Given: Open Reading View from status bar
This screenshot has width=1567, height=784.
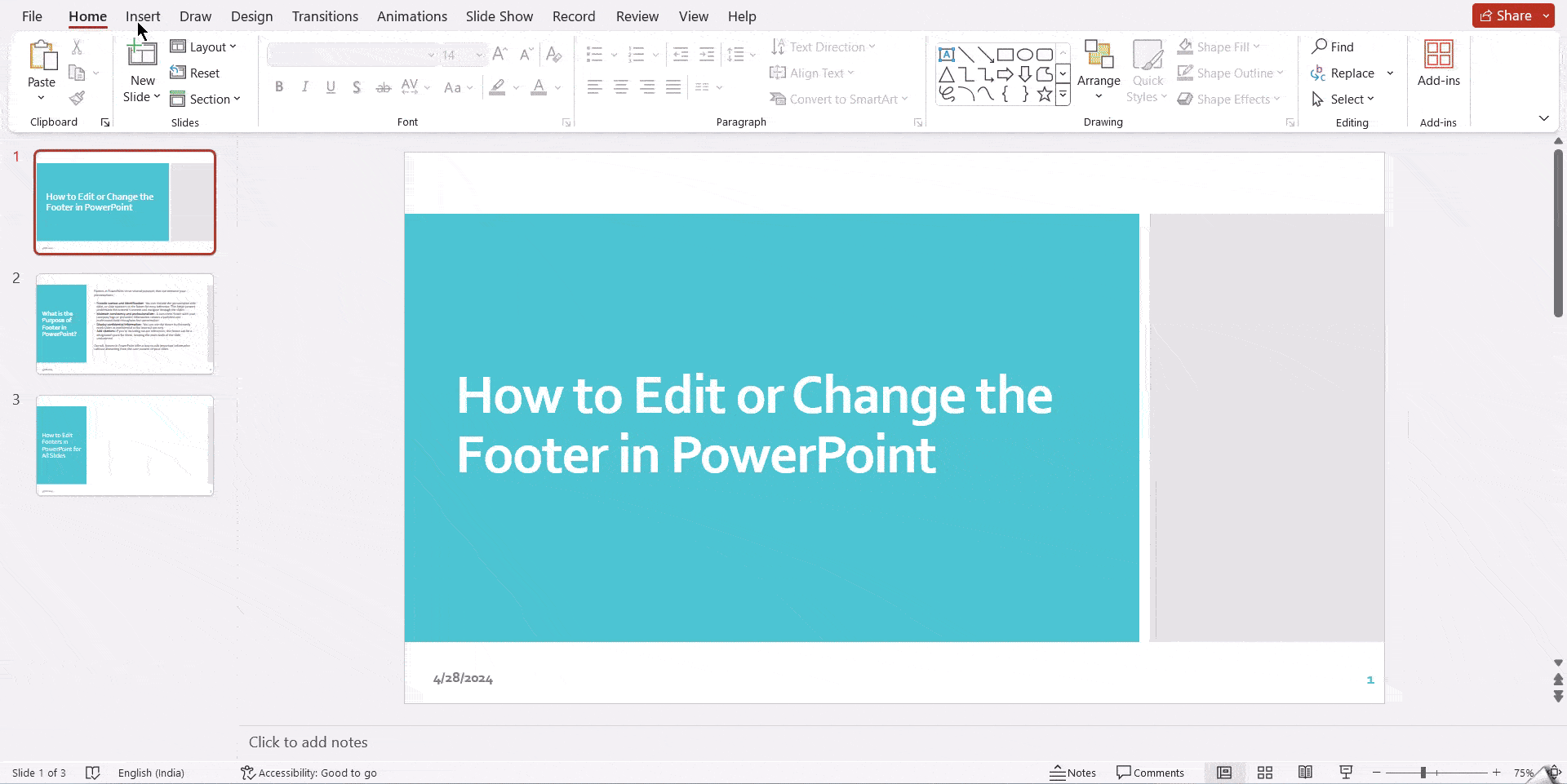Looking at the screenshot, I should point(1305,773).
